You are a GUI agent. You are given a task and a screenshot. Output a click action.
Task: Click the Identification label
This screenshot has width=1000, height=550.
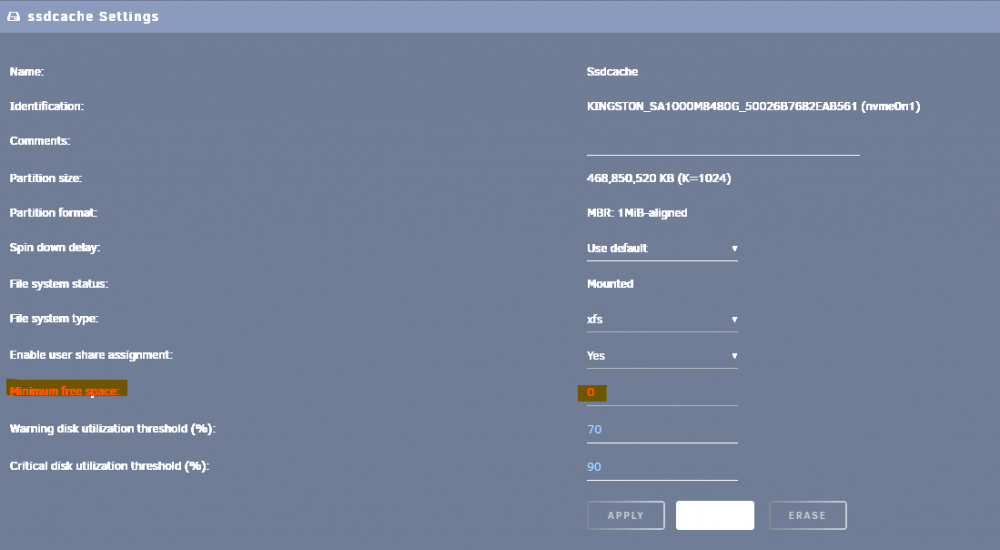[47, 106]
